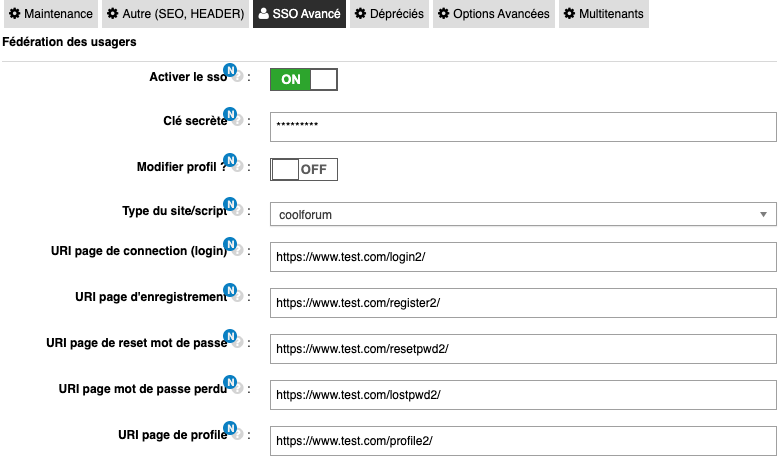Open the Autre (SEO, HEADER) tab
The width and height of the screenshot is (783, 462).
[x=176, y=14]
